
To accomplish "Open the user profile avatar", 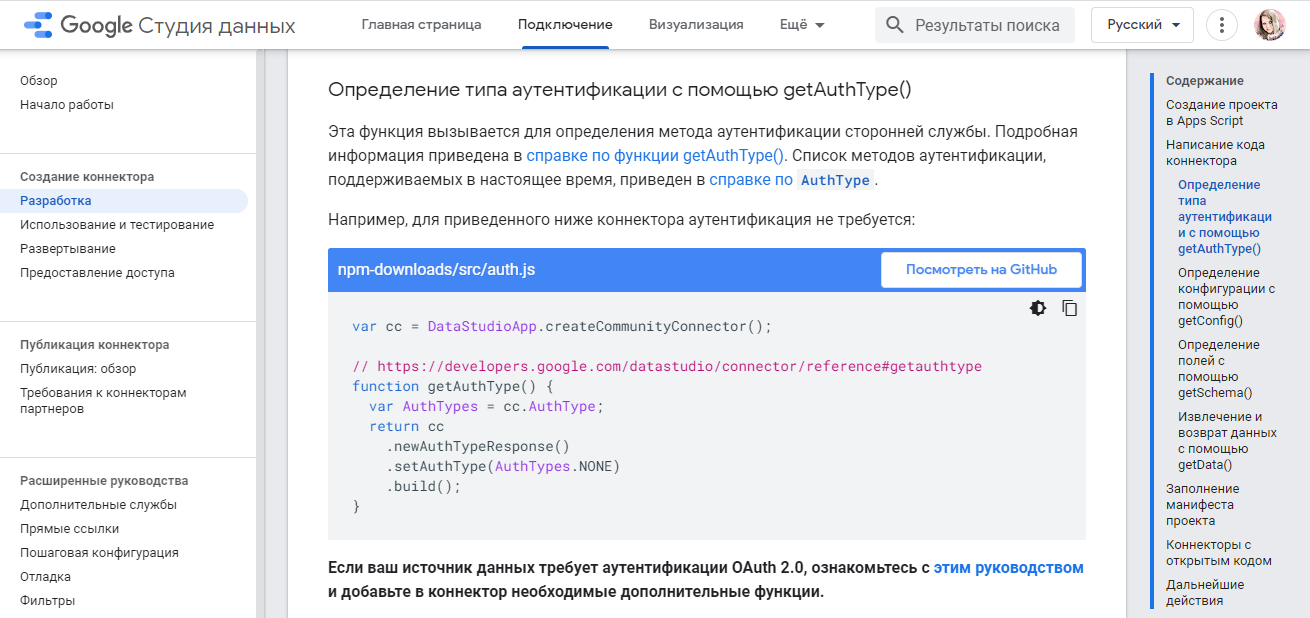I will tap(1270, 25).
